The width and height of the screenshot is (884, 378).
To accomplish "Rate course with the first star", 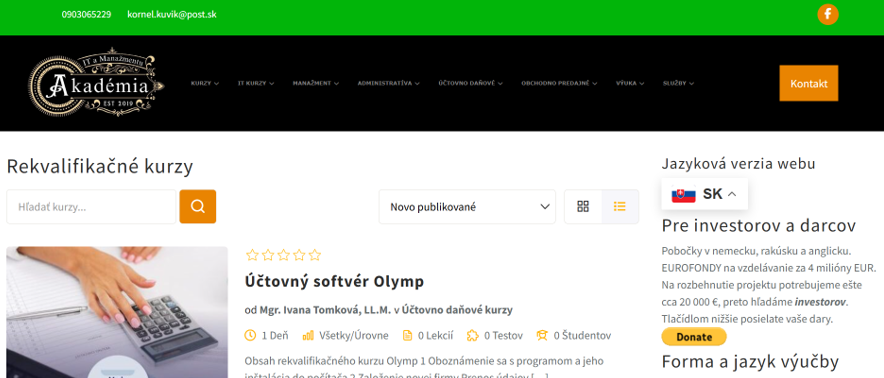I will click(x=252, y=255).
